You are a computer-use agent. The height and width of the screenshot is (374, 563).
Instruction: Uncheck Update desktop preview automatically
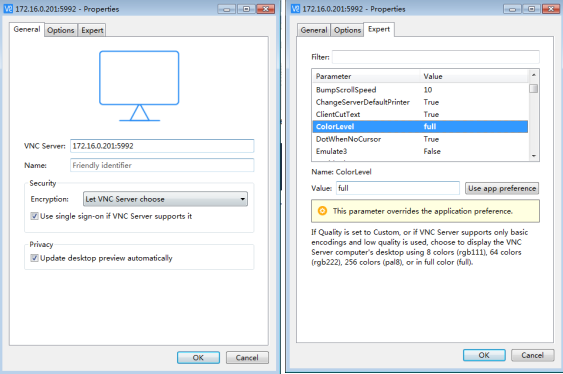[34, 258]
